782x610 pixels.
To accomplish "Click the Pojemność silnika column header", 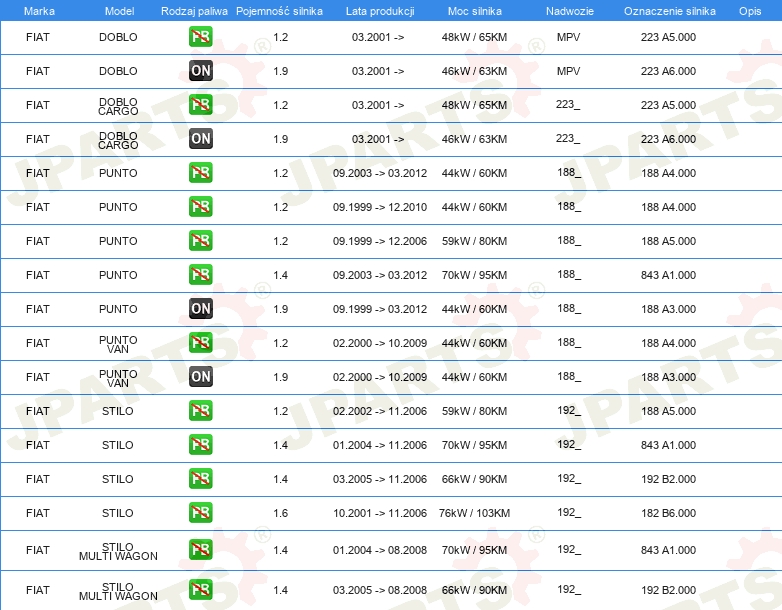I will [279, 11].
